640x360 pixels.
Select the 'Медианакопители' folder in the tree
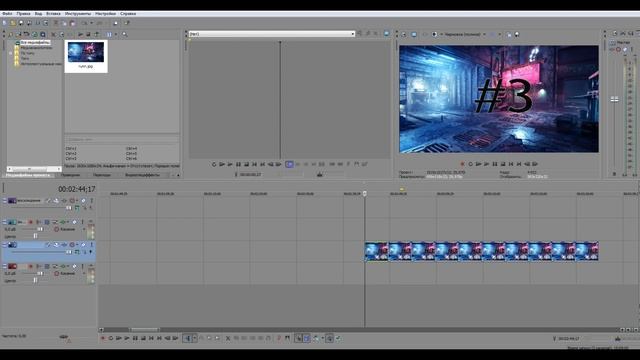pos(36,48)
